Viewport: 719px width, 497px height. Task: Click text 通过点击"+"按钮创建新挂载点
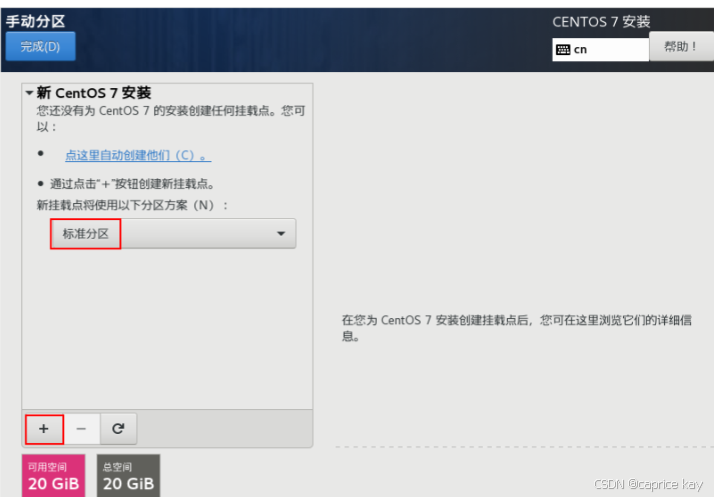(x=132, y=184)
